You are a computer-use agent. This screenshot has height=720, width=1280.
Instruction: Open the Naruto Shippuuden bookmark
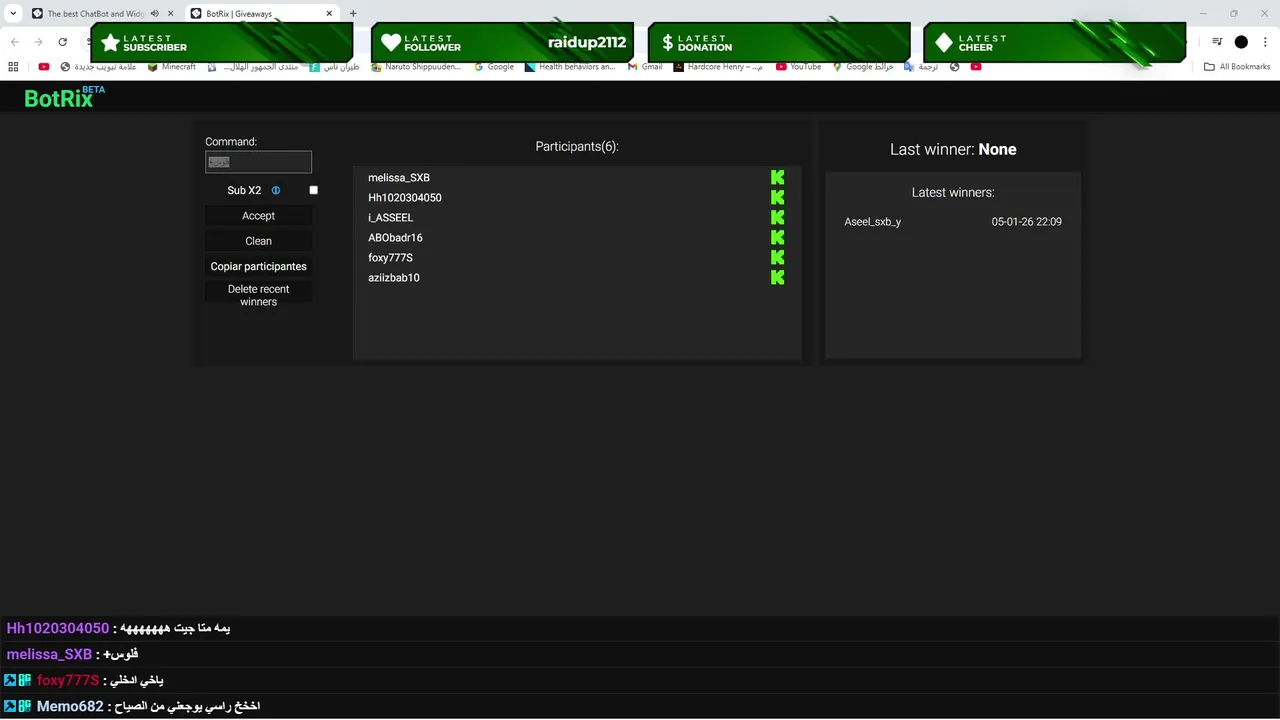(x=416, y=67)
